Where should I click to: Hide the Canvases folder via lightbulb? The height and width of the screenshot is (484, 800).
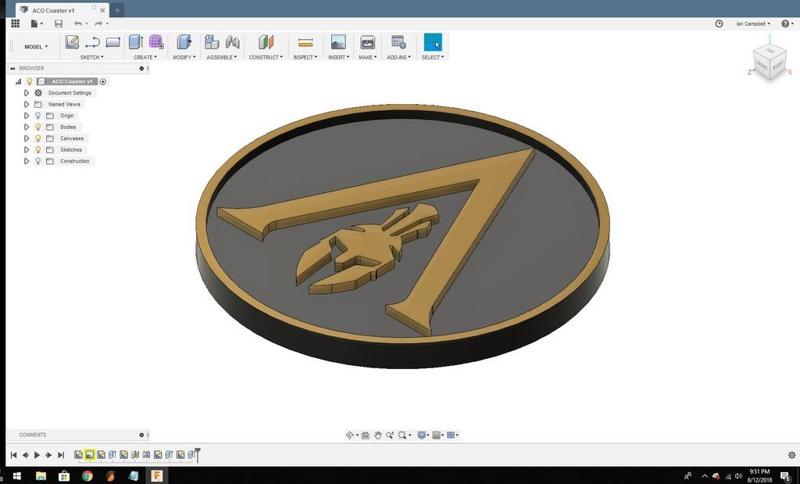click(x=38, y=138)
